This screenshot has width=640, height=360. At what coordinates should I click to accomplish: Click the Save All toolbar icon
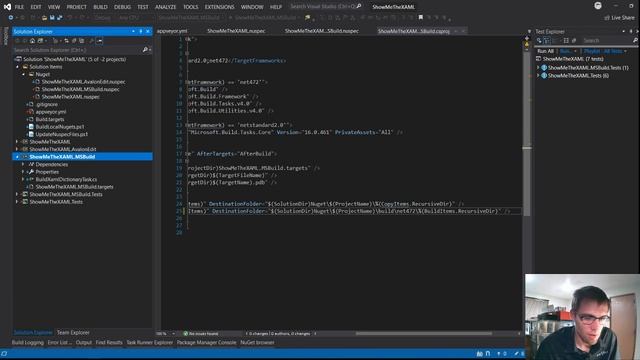[x=60, y=18]
